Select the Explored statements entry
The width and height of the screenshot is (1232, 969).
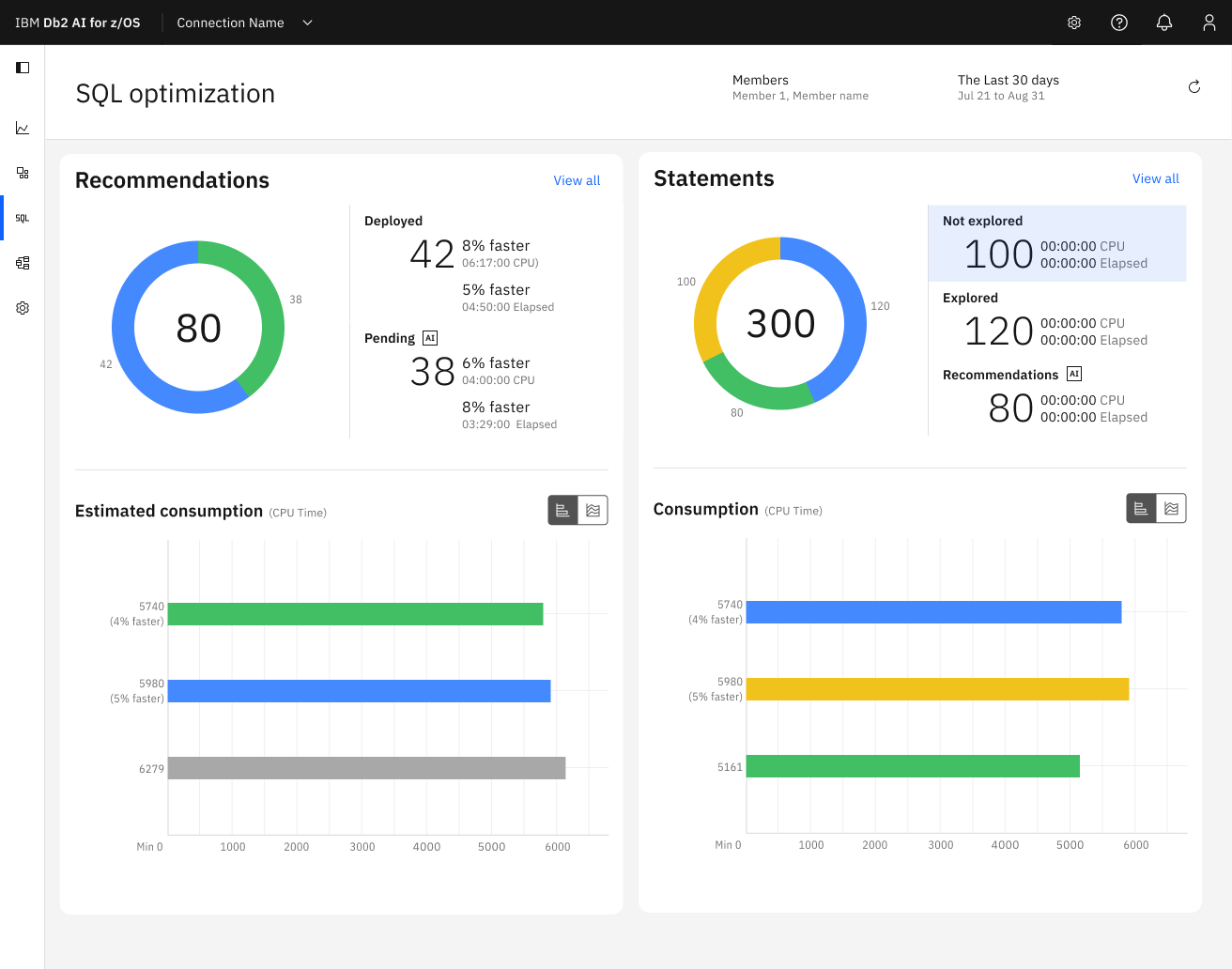[x=1057, y=320]
